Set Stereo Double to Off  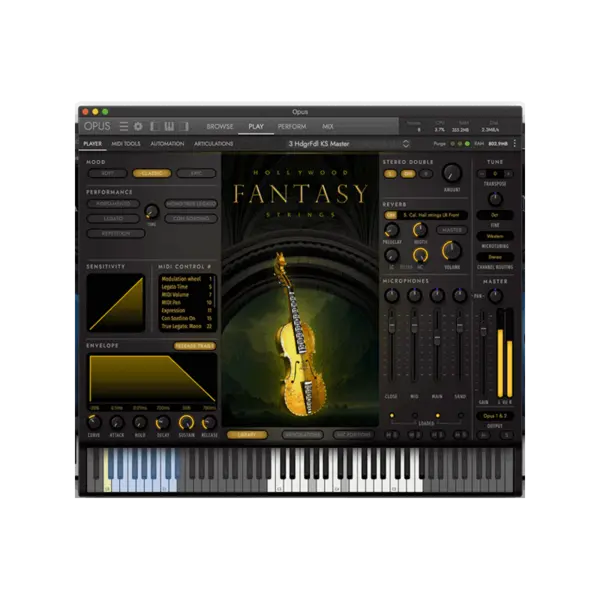point(408,174)
